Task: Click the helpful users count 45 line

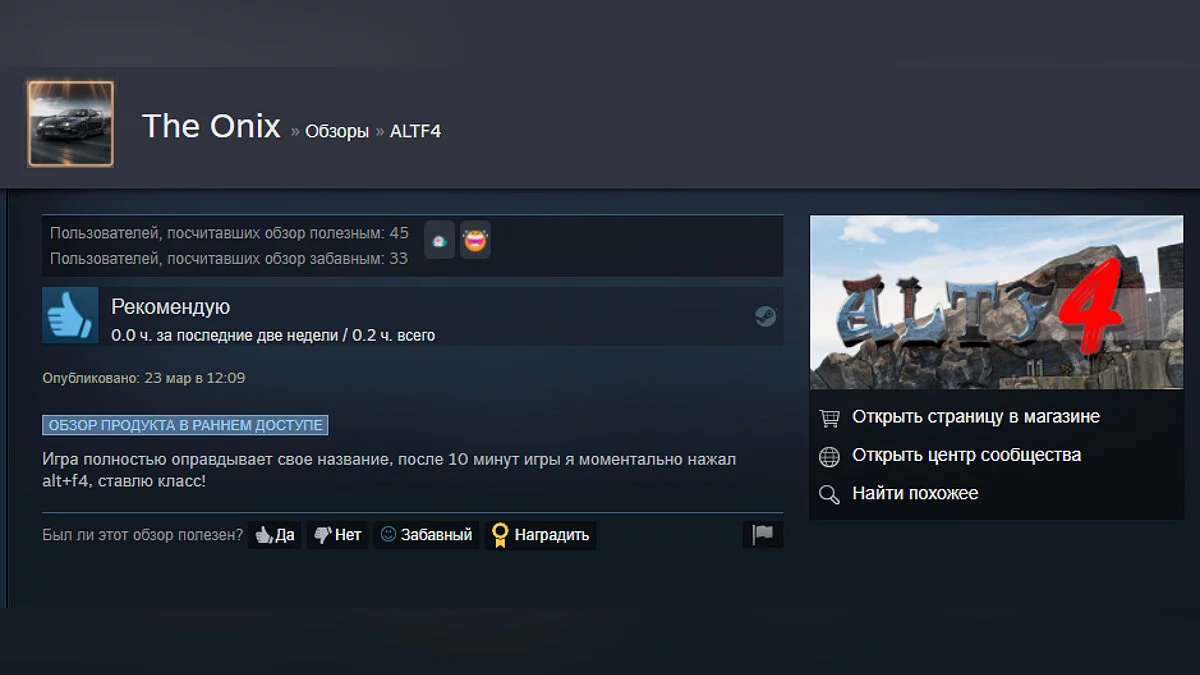Action: pyautogui.click(x=229, y=233)
